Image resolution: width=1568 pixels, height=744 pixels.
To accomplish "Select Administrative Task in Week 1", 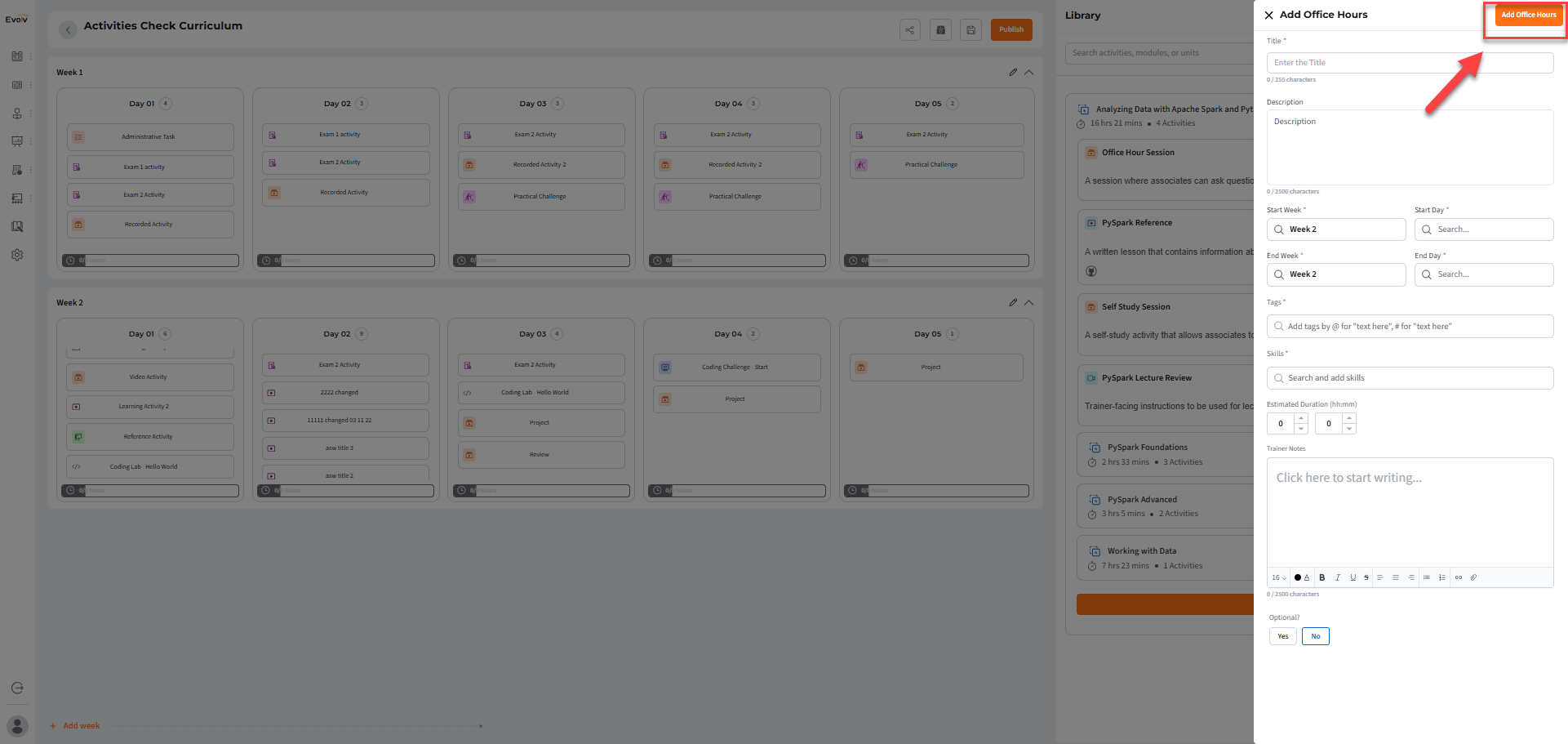I will coord(150,137).
